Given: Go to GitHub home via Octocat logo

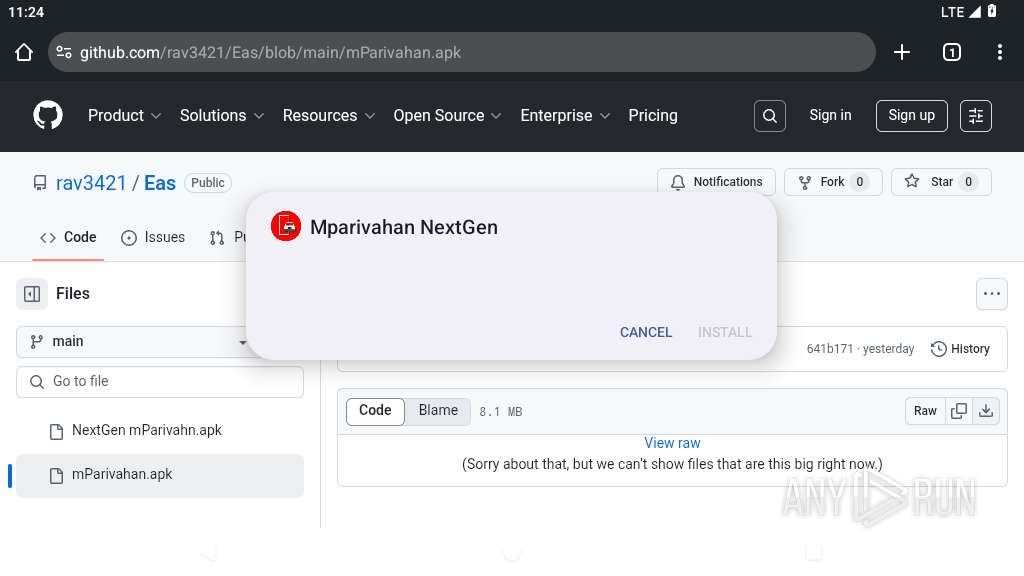Looking at the screenshot, I should coord(48,116).
